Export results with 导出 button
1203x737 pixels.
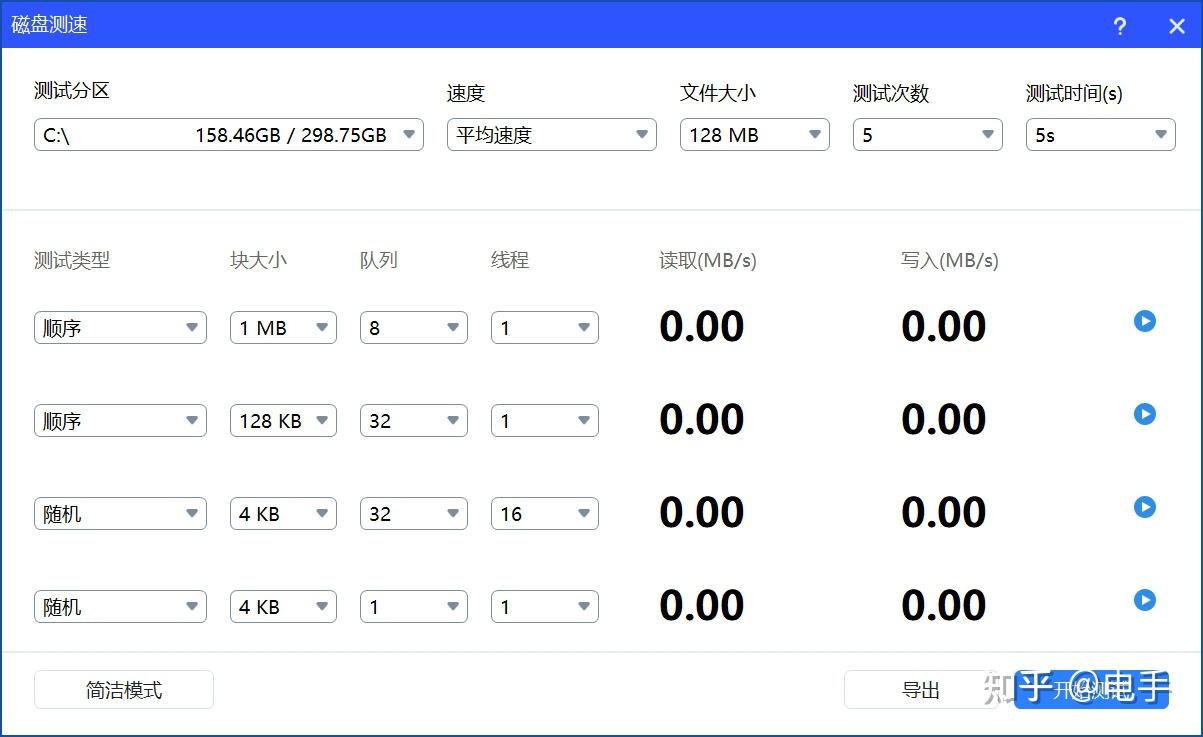click(922, 689)
